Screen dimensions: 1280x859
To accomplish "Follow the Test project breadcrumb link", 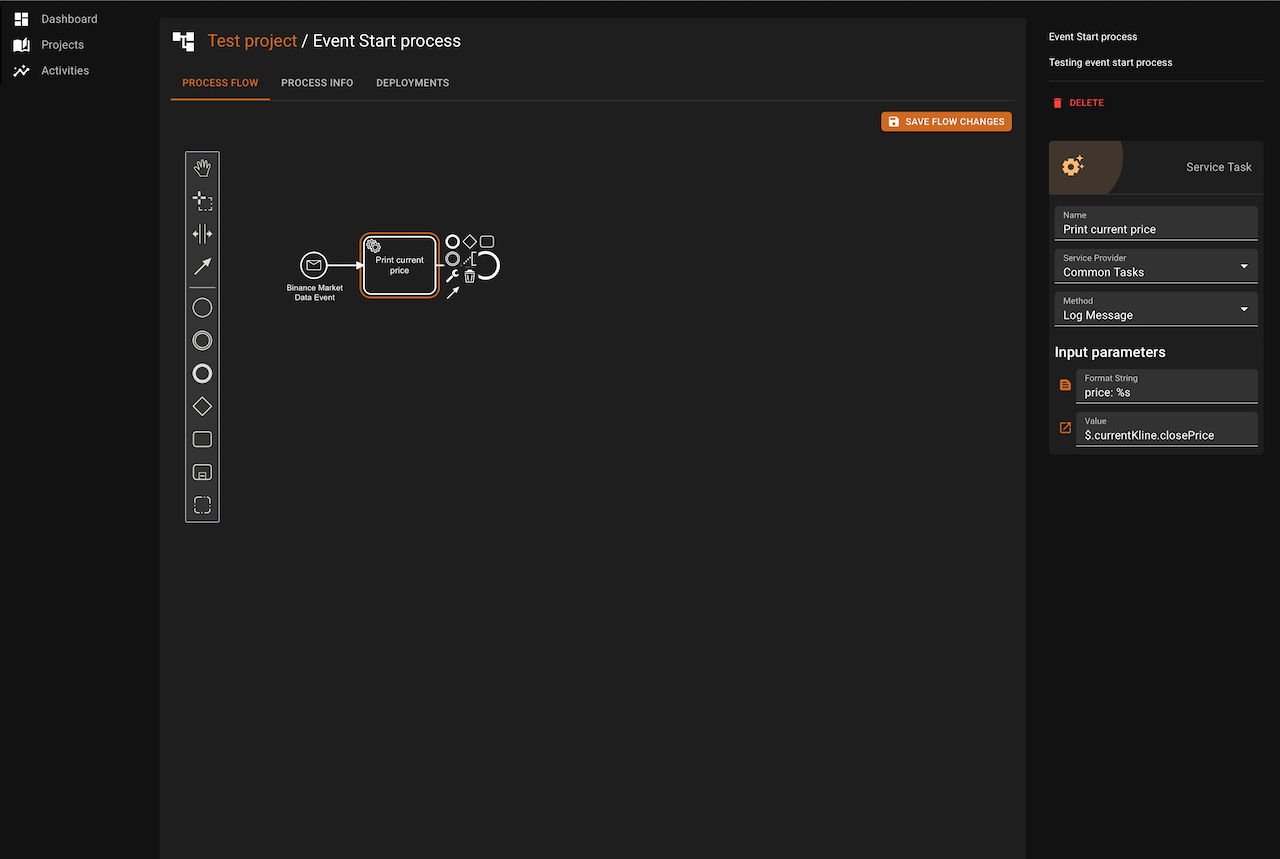I will point(252,41).
